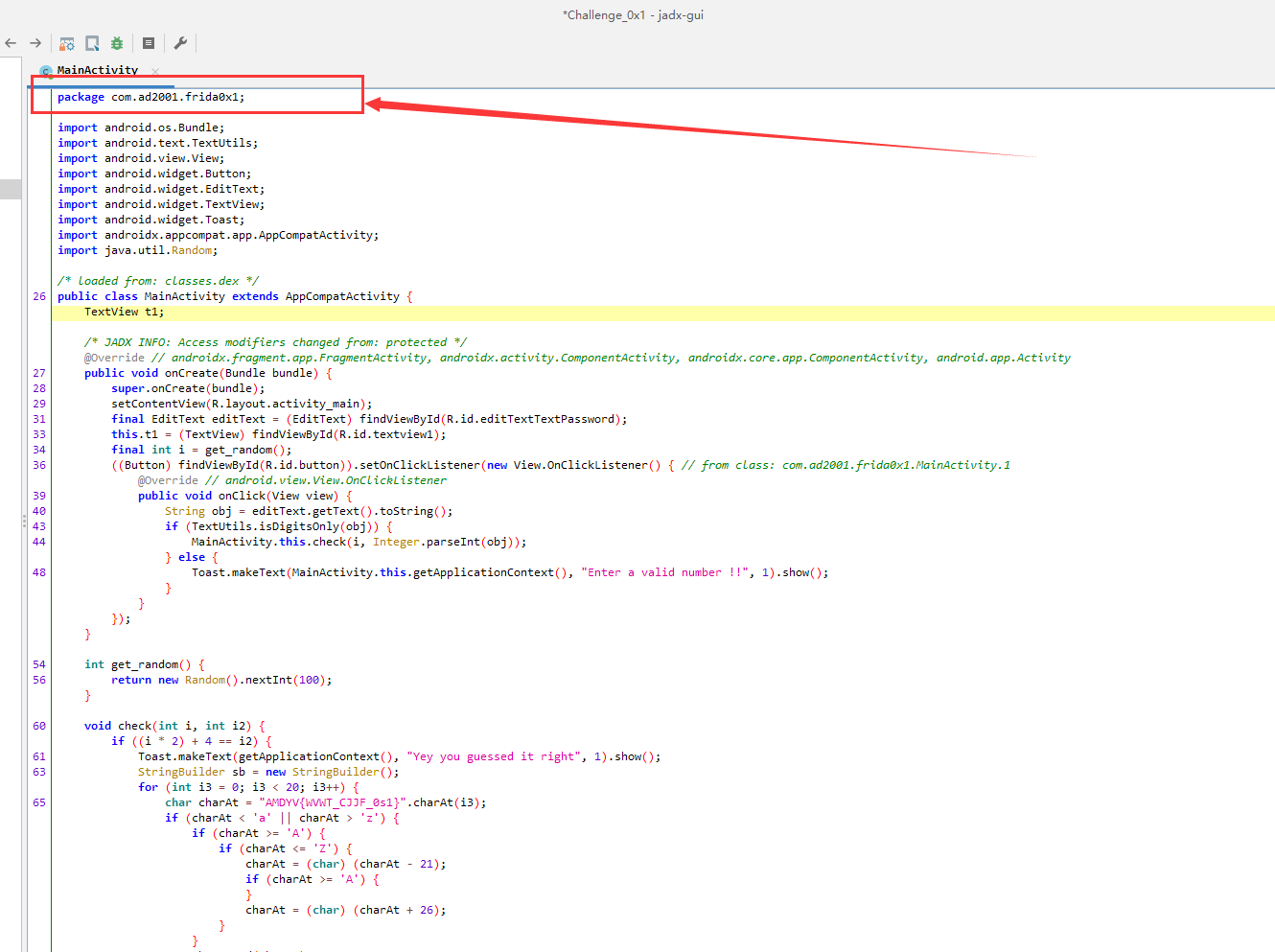Navigate forward with the right arrow icon
1275x952 pixels.
coord(35,43)
